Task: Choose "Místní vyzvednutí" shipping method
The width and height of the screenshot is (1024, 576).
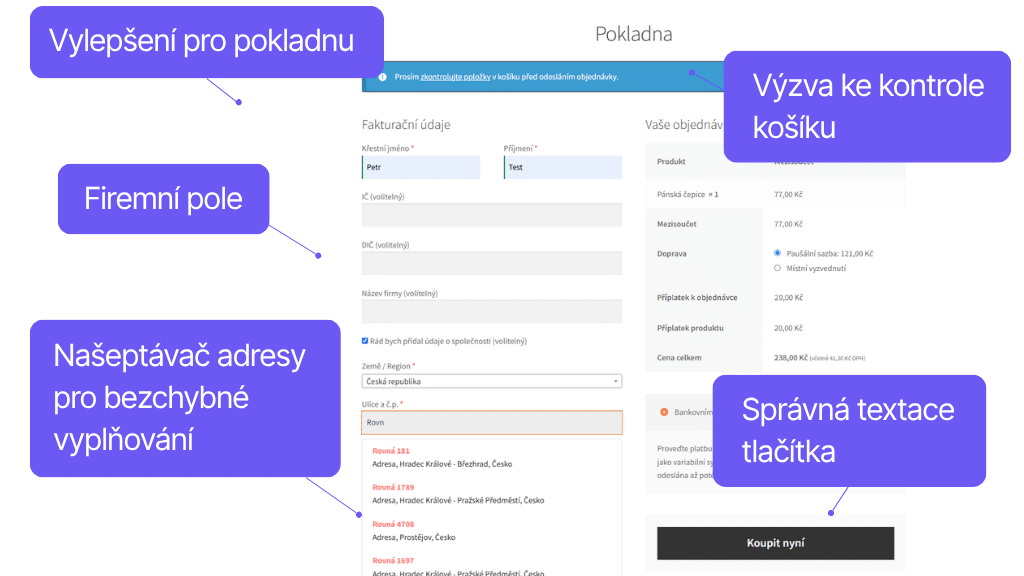Action: click(x=776, y=268)
